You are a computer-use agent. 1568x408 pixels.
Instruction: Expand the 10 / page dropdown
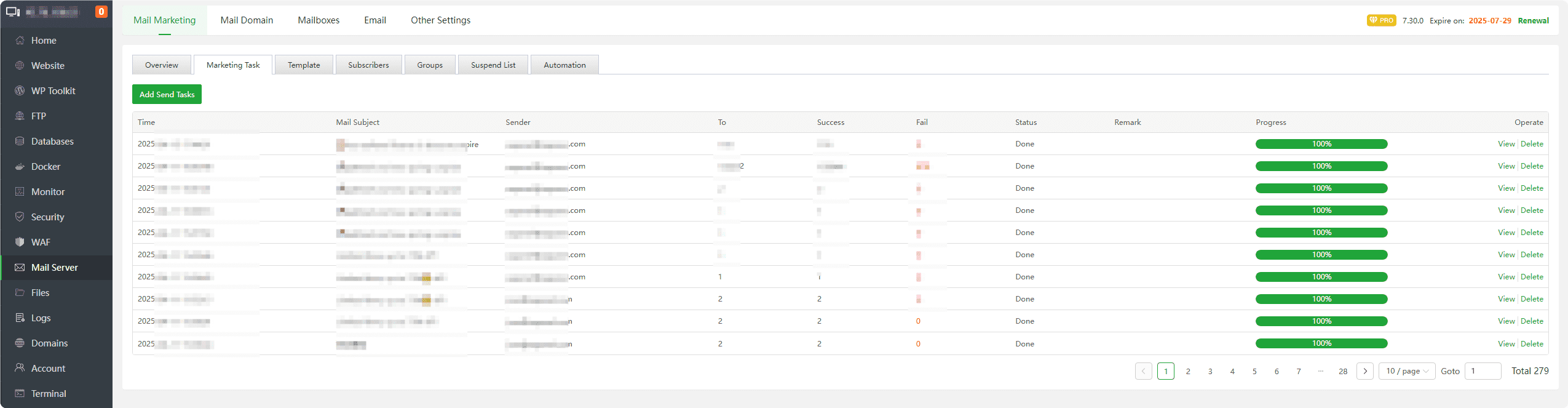pos(1407,371)
